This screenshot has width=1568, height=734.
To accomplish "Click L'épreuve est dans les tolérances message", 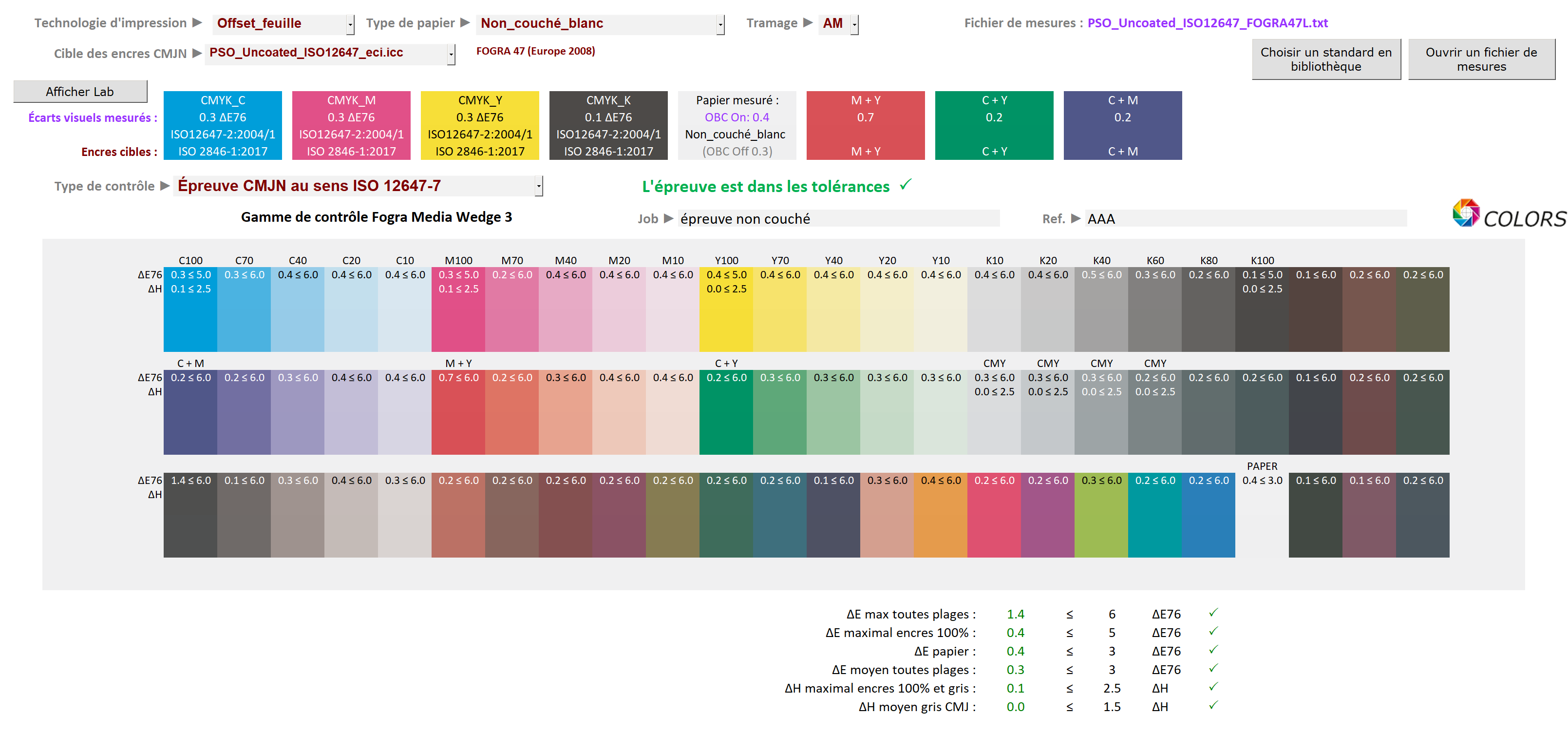I will coord(765,186).
